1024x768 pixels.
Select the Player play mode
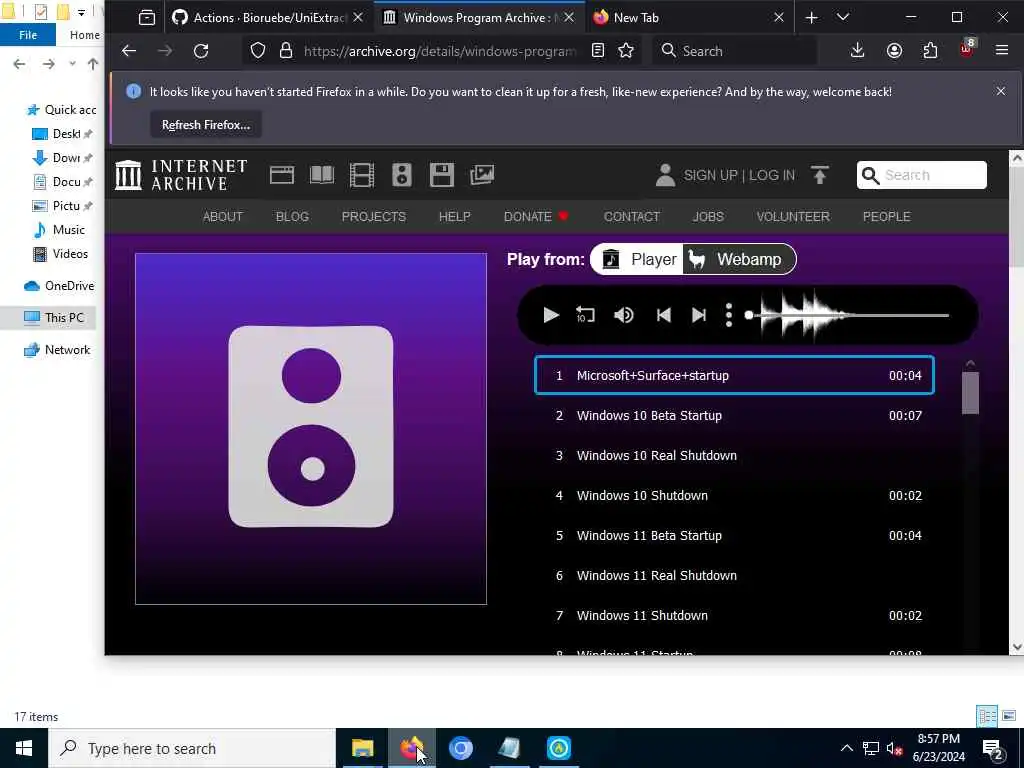638,259
